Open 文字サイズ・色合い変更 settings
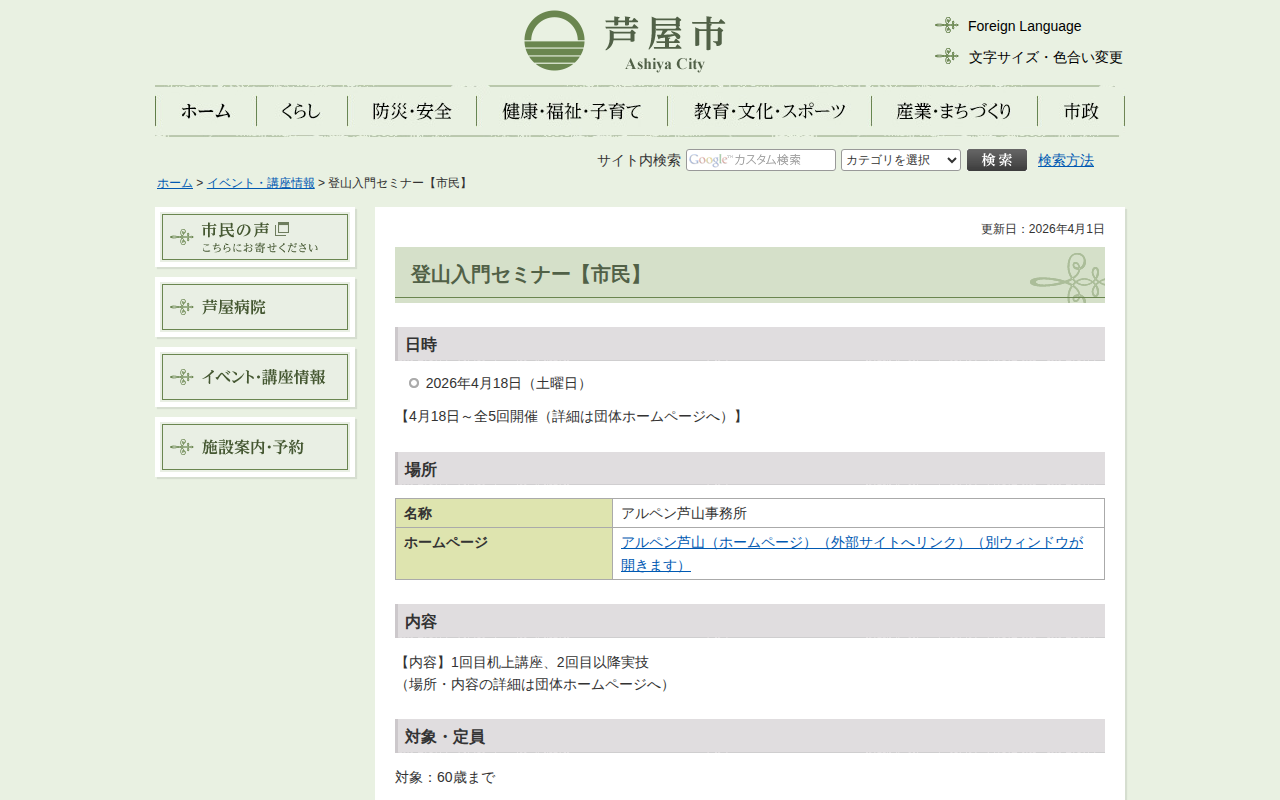Screen dimensions: 1280x800 [x=1045, y=57]
